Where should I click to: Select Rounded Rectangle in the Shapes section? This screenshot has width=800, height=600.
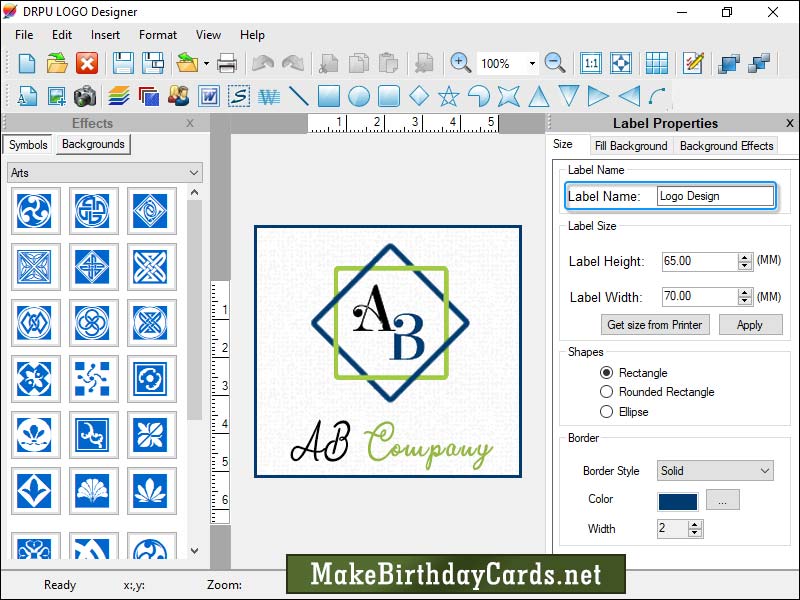coord(607,392)
